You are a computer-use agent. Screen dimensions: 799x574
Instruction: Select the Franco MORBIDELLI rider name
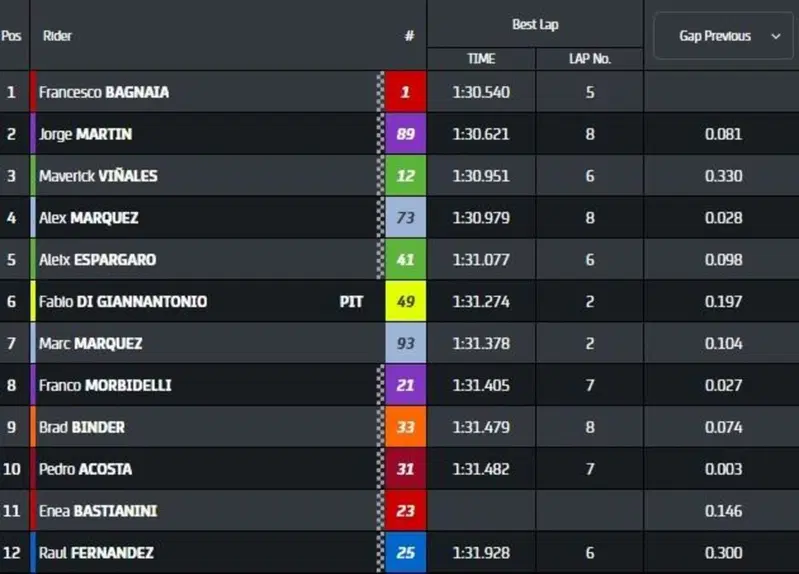click(105, 385)
